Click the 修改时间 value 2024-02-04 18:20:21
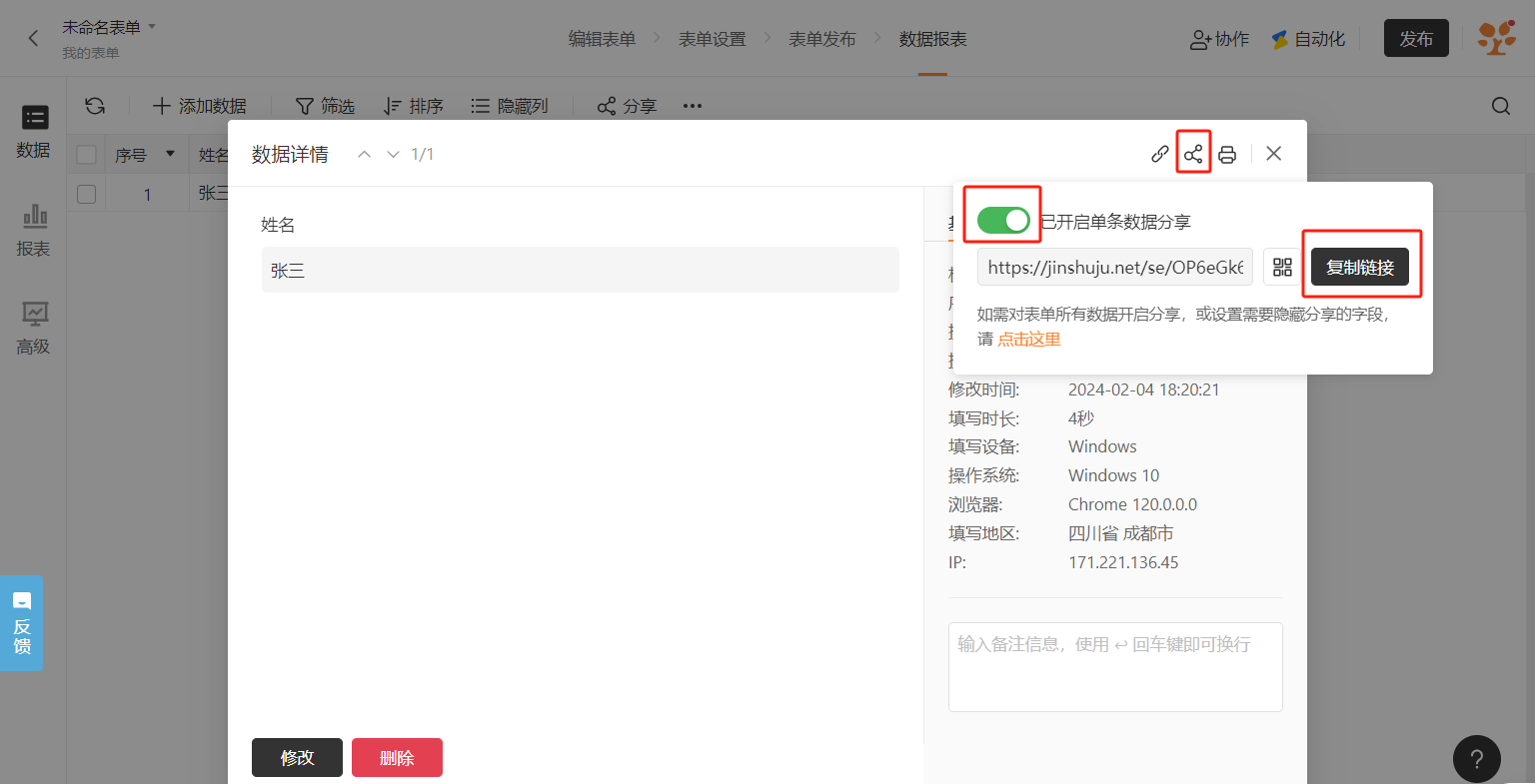 tap(1144, 390)
